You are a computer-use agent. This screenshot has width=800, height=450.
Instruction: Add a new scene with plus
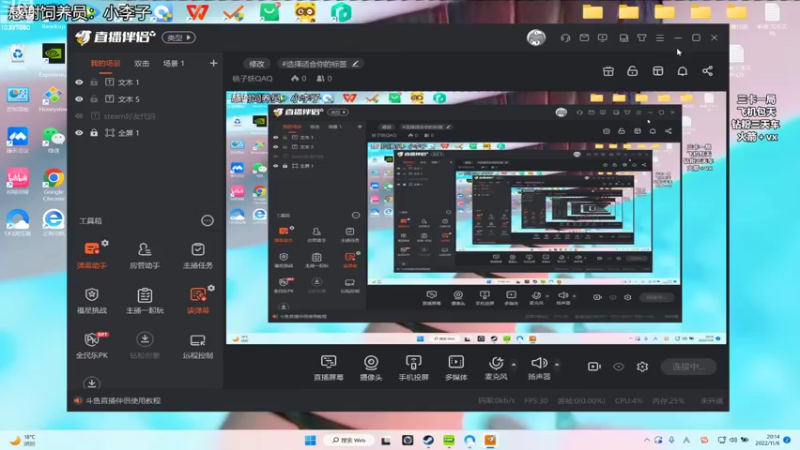[x=213, y=63]
